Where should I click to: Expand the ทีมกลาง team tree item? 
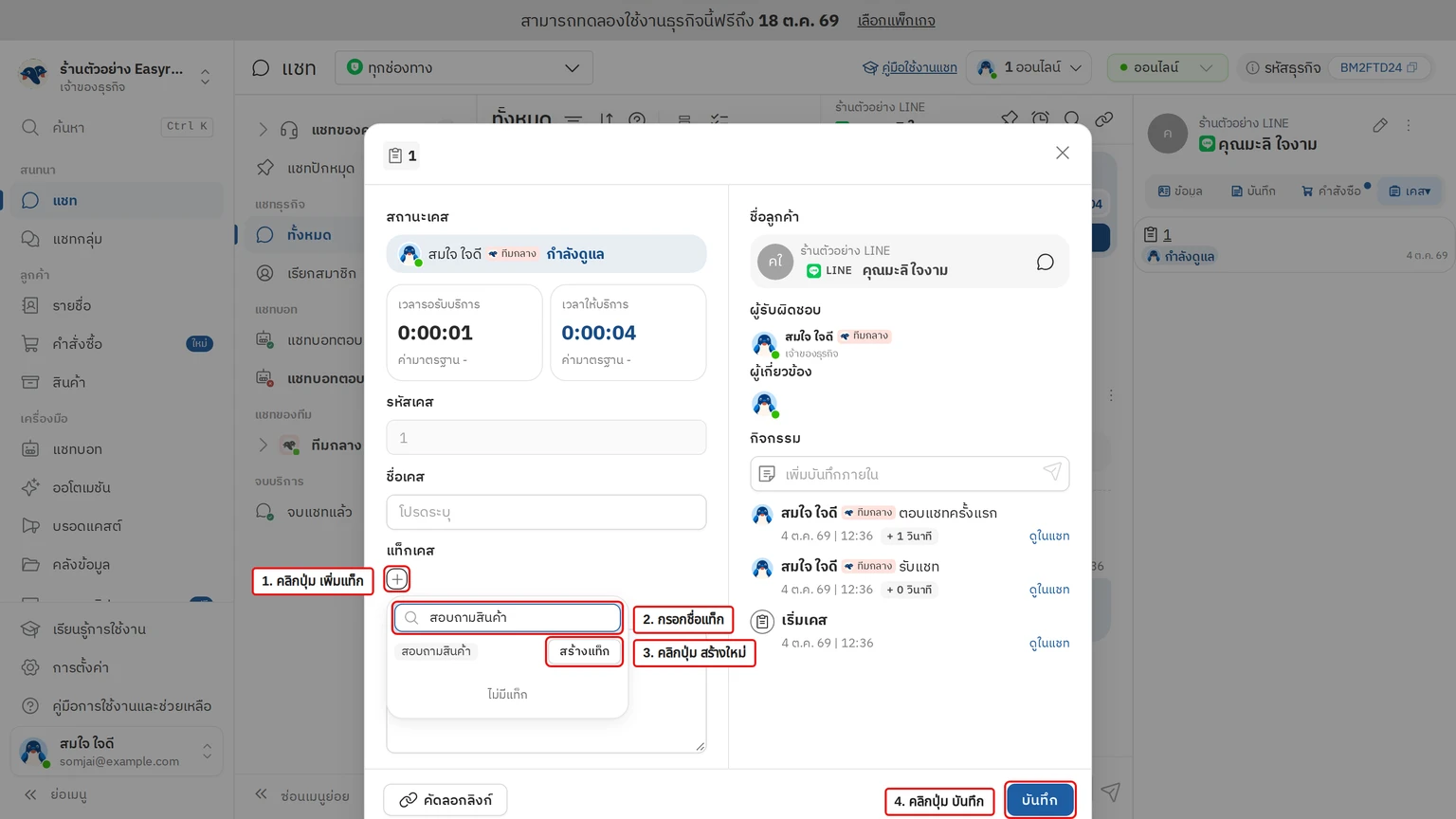click(x=264, y=445)
